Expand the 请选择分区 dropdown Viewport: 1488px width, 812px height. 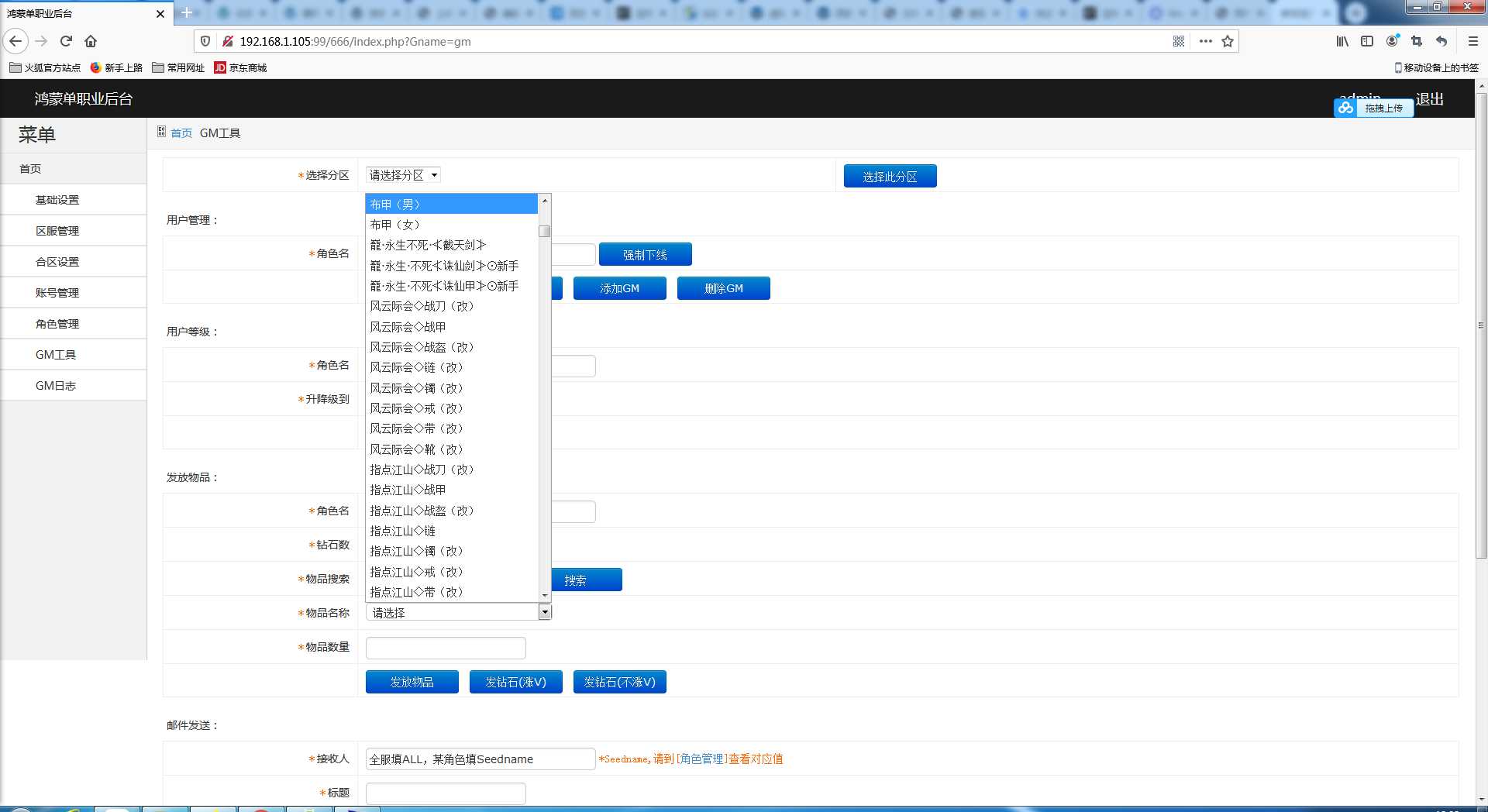403,175
